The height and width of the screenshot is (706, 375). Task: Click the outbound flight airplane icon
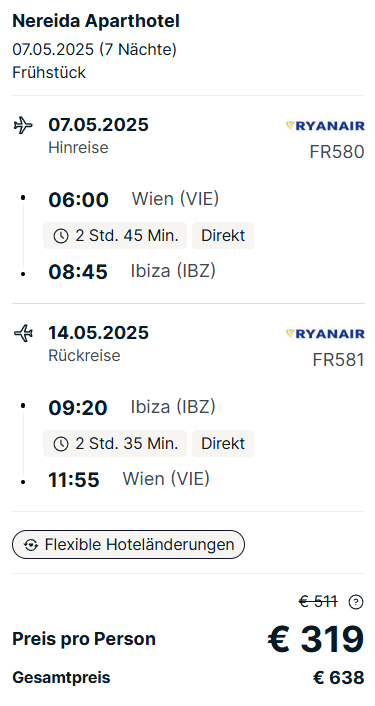click(23, 125)
